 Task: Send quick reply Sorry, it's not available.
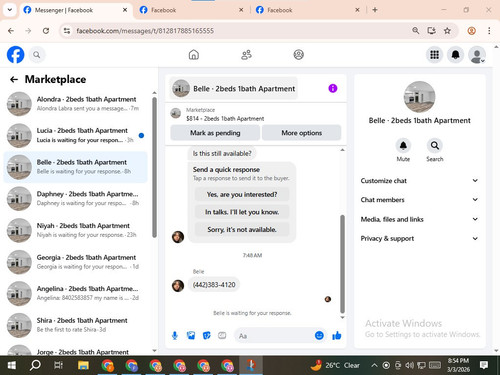[x=242, y=229]
